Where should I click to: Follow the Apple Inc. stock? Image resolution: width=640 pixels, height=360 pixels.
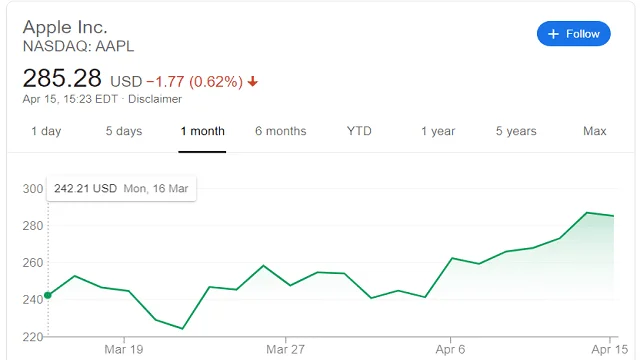[573, 33]
